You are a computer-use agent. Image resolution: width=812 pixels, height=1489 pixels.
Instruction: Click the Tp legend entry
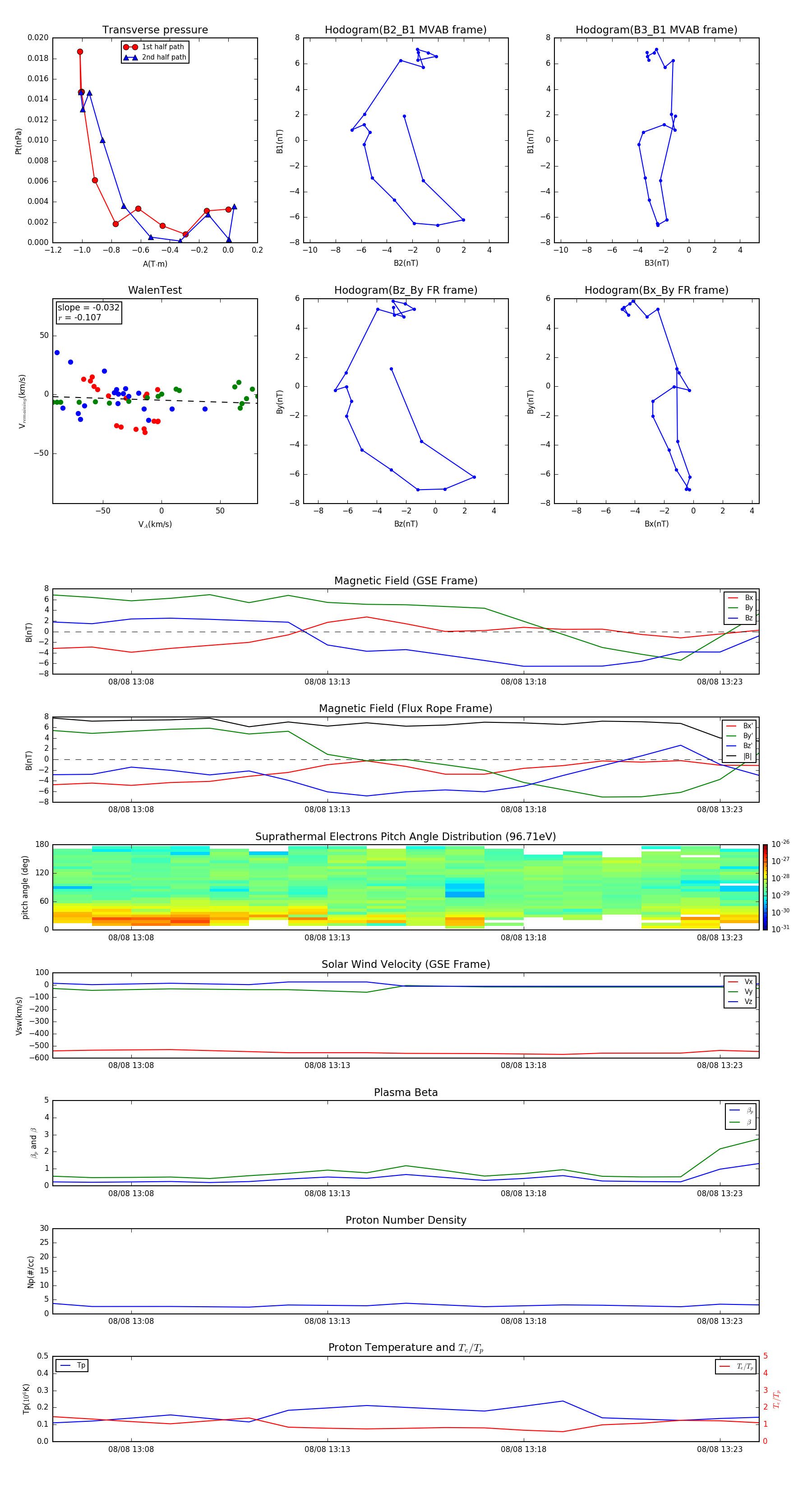click(72, 1365)
